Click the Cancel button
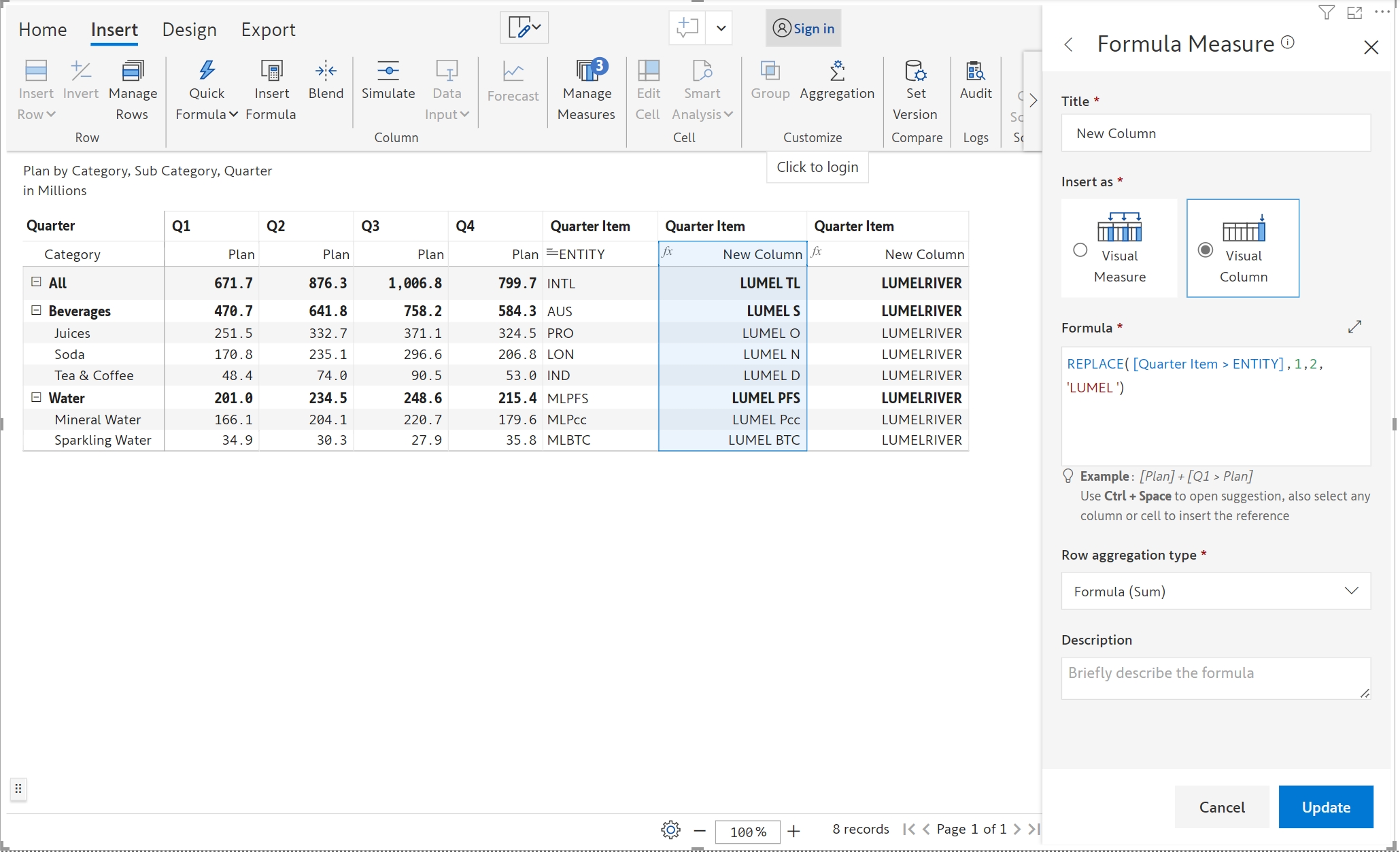1400x852 pixels. [1221, 807]
